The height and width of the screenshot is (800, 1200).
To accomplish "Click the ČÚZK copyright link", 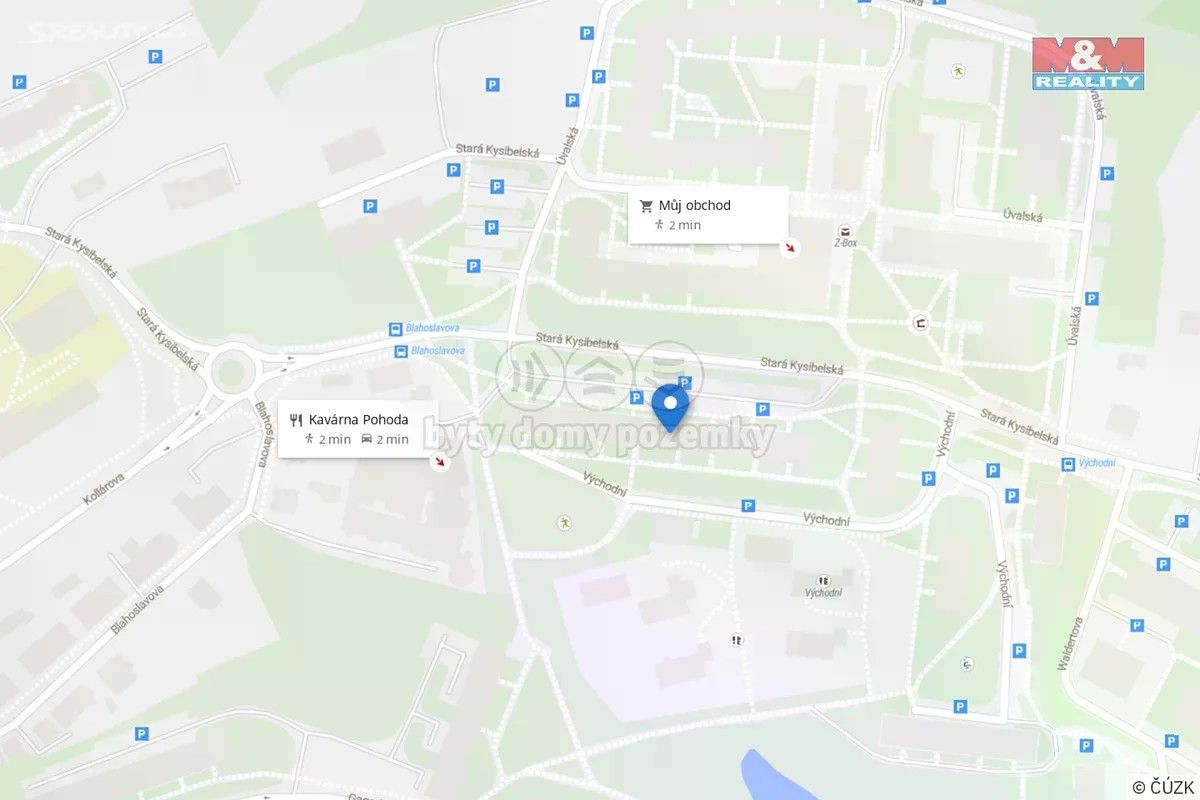I will [x=1165, y=787].
